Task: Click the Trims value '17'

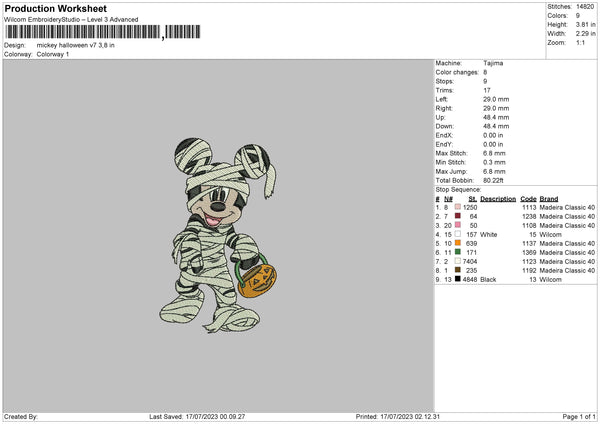Action: [x=487, y=90]
